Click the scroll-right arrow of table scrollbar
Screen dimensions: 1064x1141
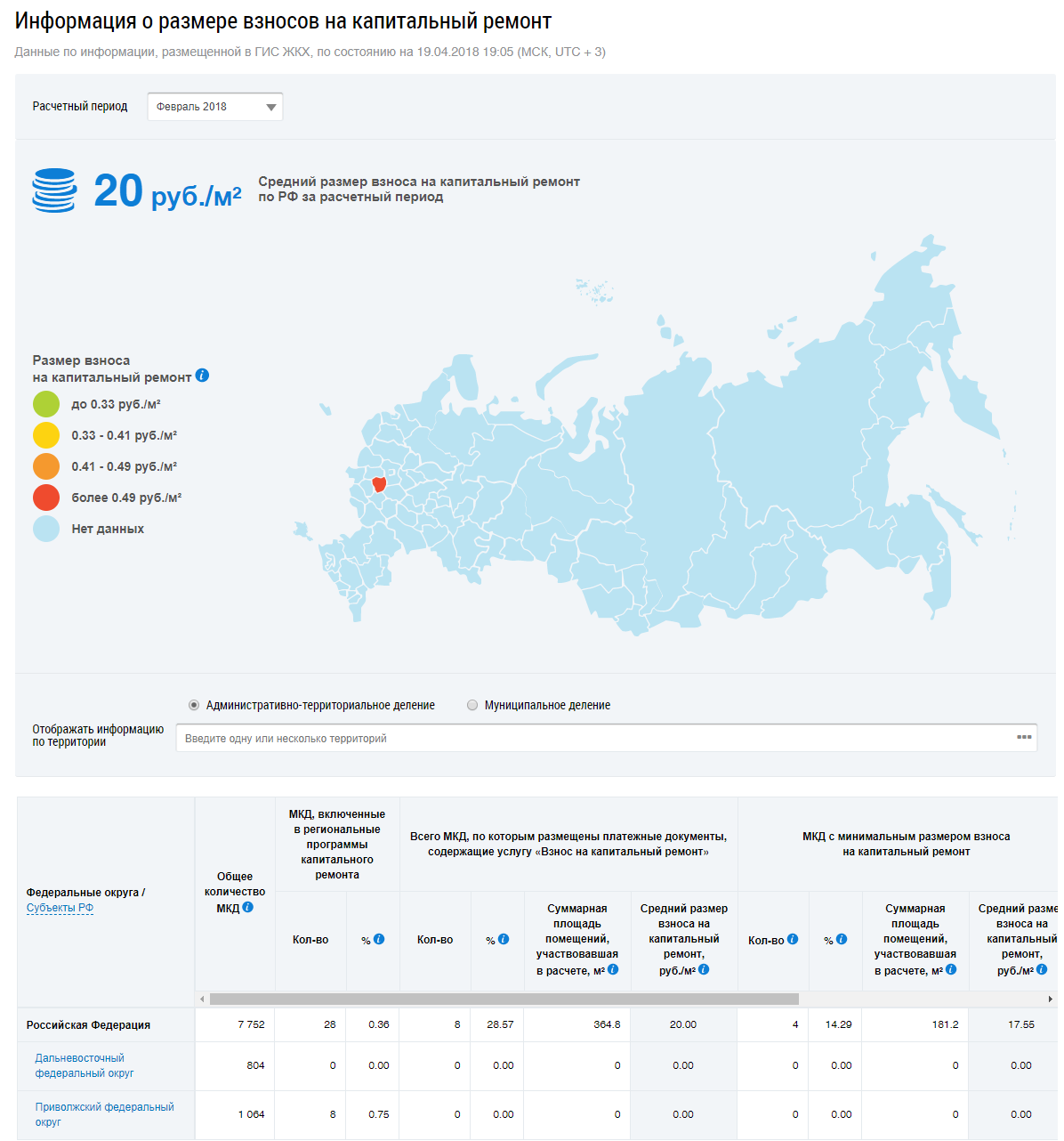coord(1051,999)
